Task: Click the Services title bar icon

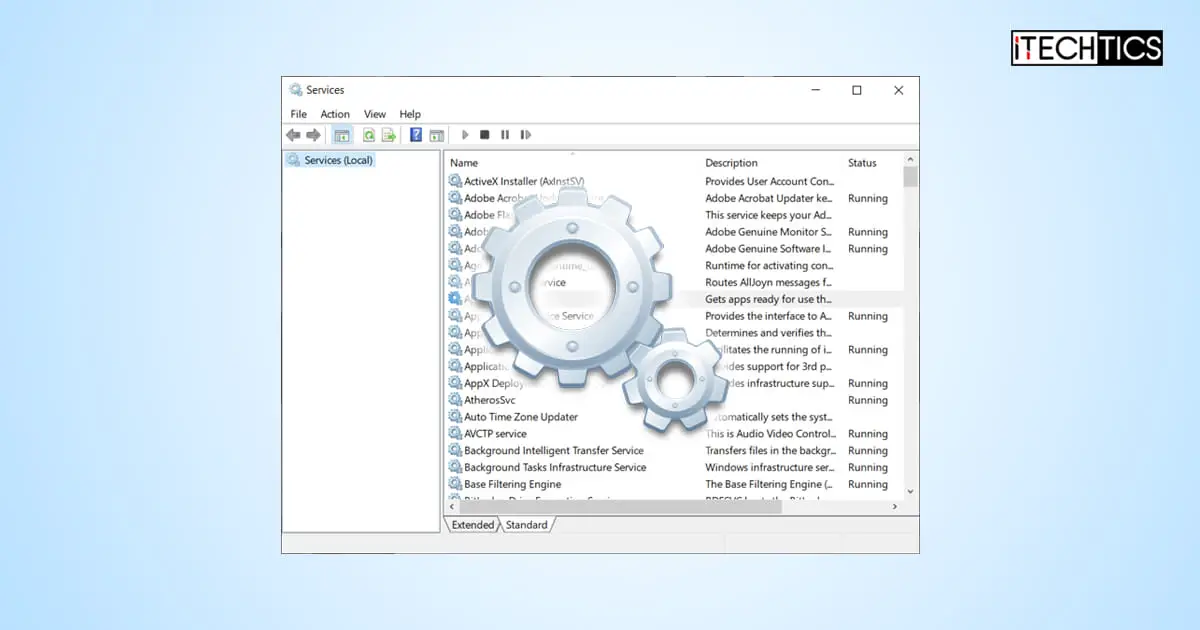Action: [295, 90]
